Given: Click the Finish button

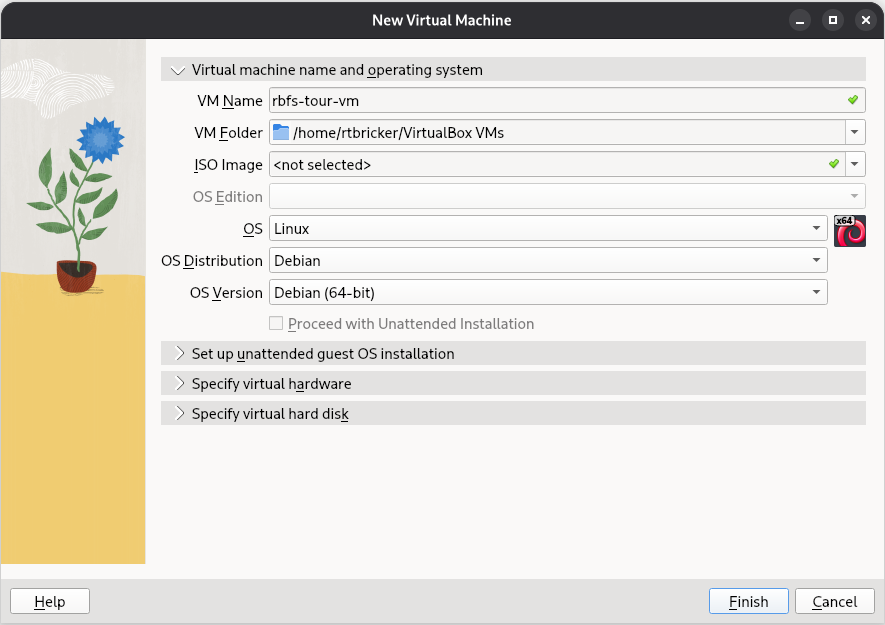Looking at the screenshot, I should pyautogui.click(x=748, y=601).
